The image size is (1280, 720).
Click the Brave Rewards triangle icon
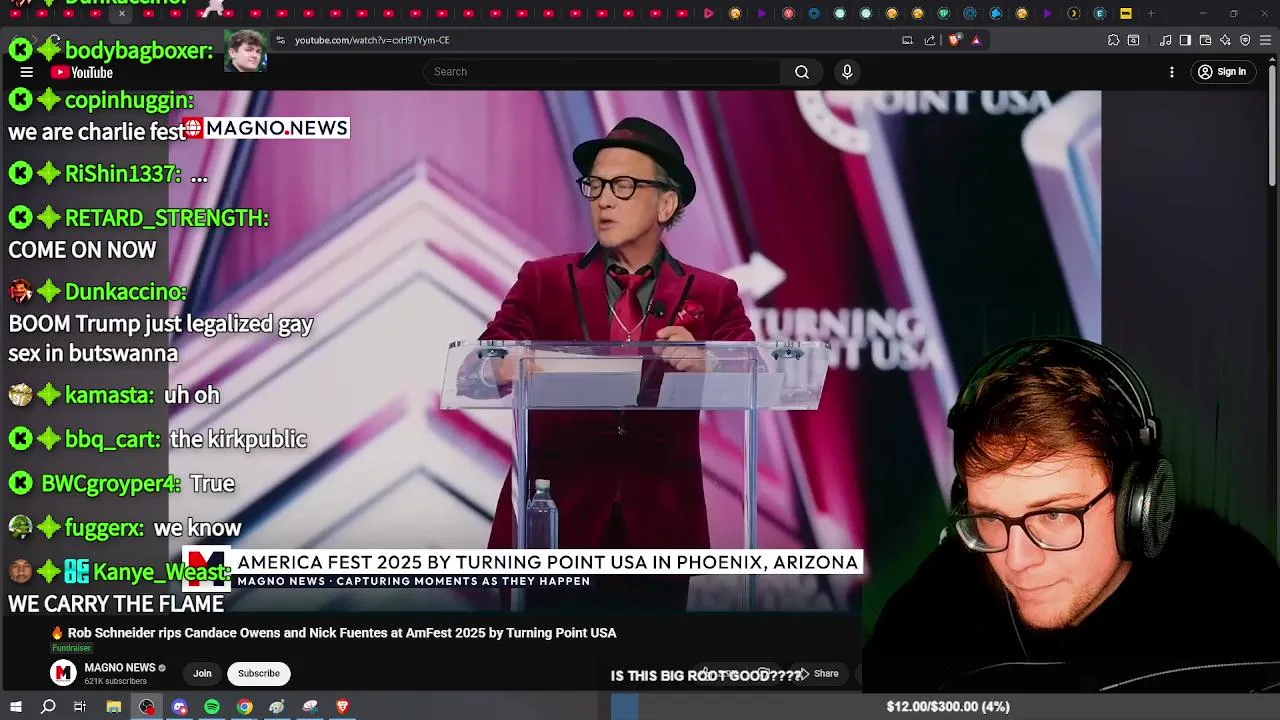976,40
